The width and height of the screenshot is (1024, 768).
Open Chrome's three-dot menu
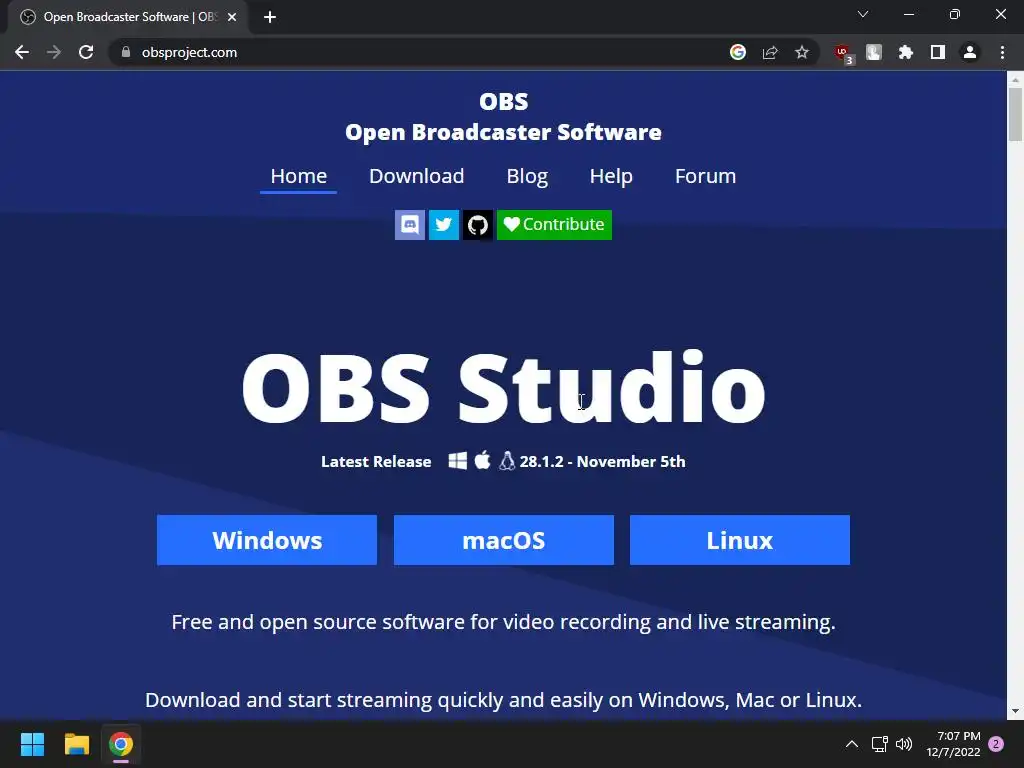pyautogui.click(x=1002, y=52)
